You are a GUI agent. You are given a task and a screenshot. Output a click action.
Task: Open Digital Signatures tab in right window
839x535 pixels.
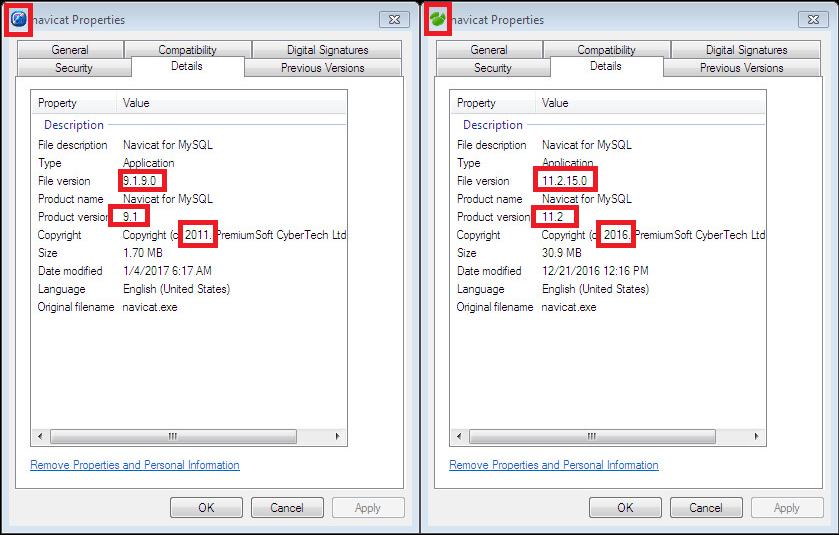coord(746,50)
